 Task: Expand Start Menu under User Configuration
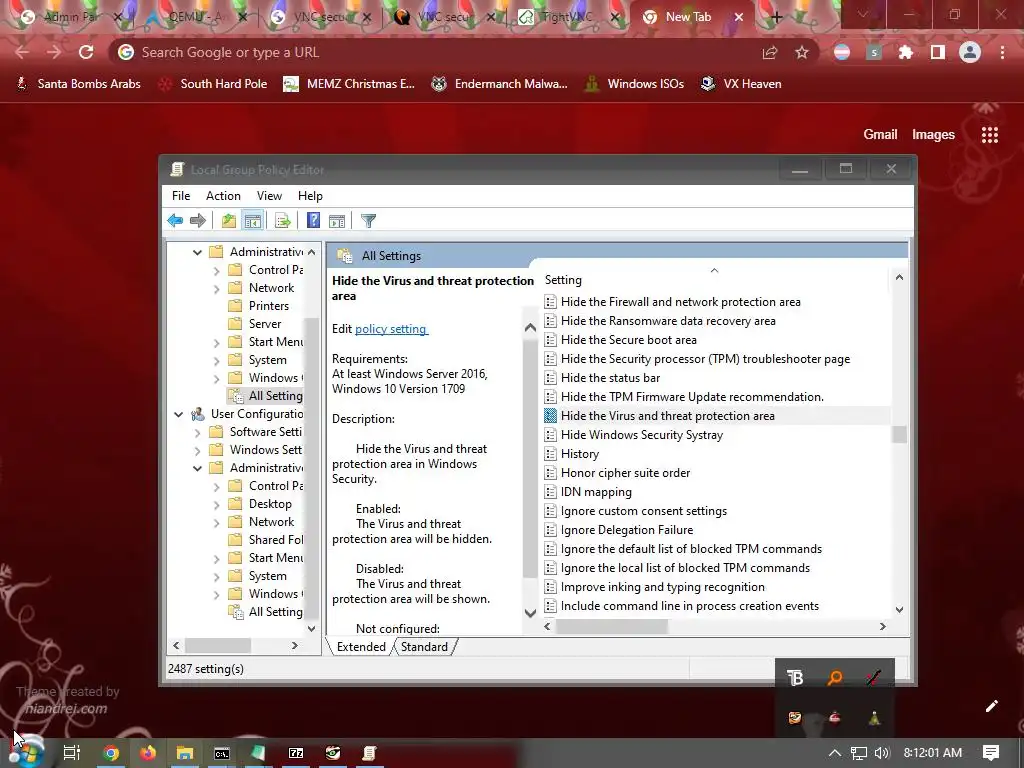[x=216, y=558]
